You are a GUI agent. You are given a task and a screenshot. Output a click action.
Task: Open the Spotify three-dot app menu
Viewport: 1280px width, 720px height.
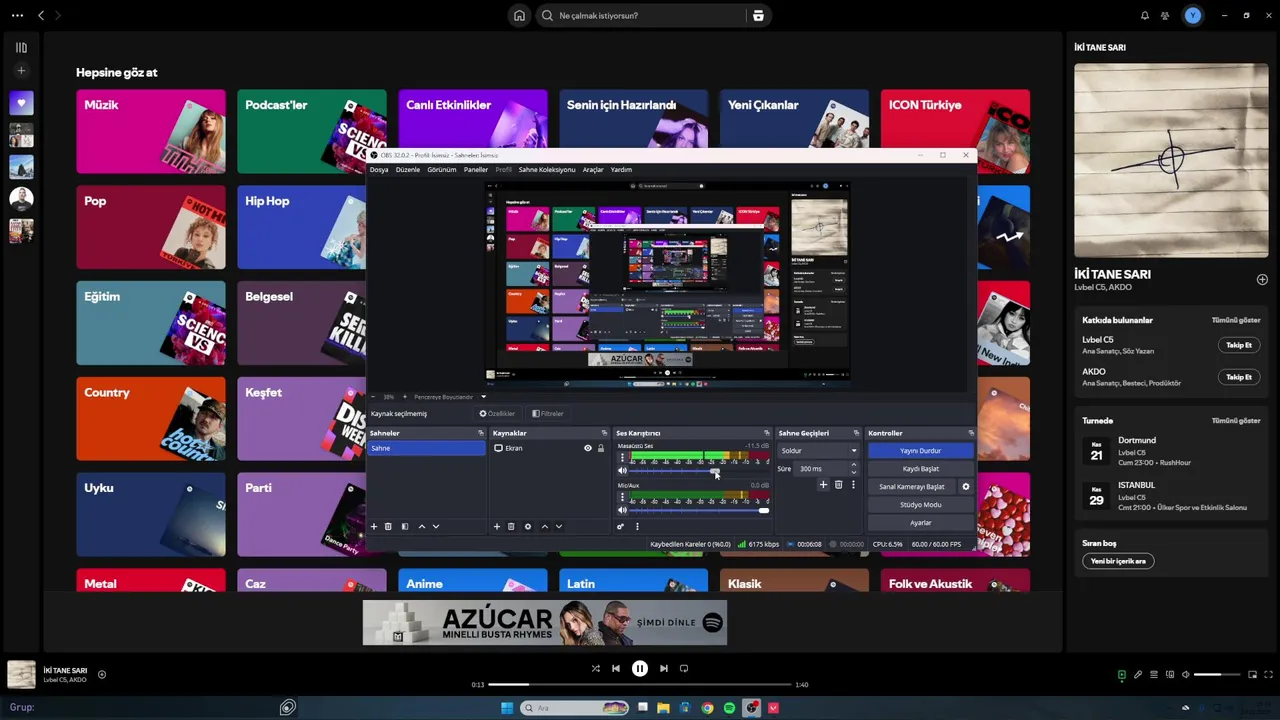coord(17,15)
